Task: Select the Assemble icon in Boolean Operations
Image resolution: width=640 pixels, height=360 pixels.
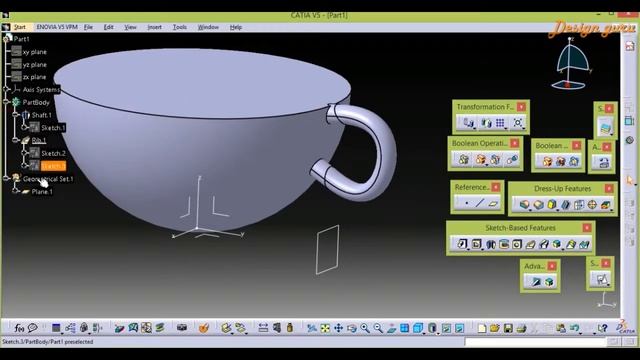Action: coord(463,160)
